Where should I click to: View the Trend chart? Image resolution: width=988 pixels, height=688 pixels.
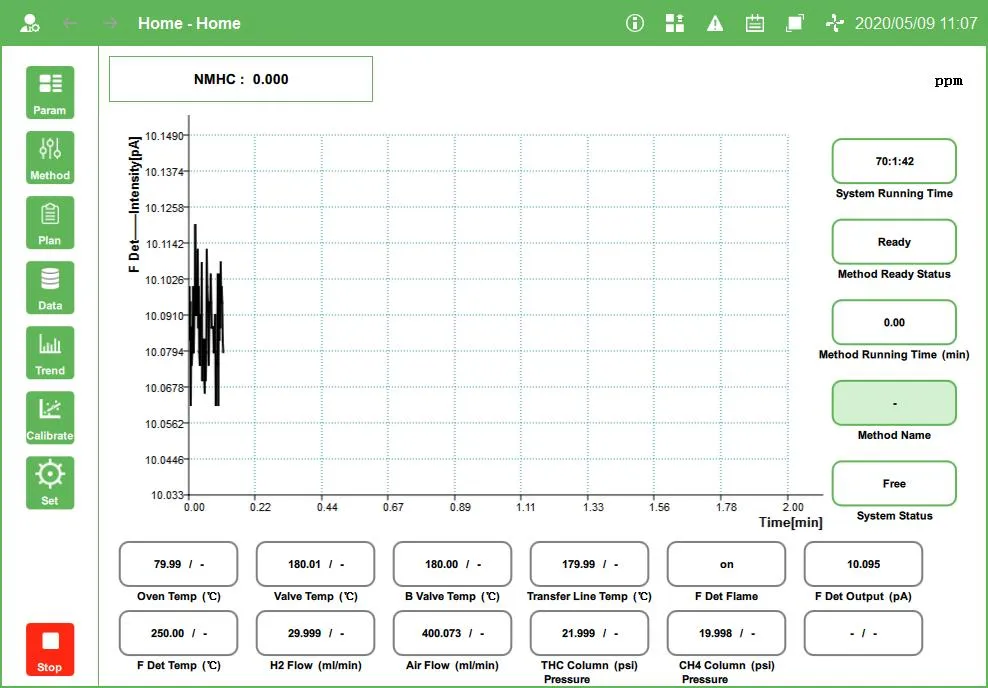pos(49,352)
